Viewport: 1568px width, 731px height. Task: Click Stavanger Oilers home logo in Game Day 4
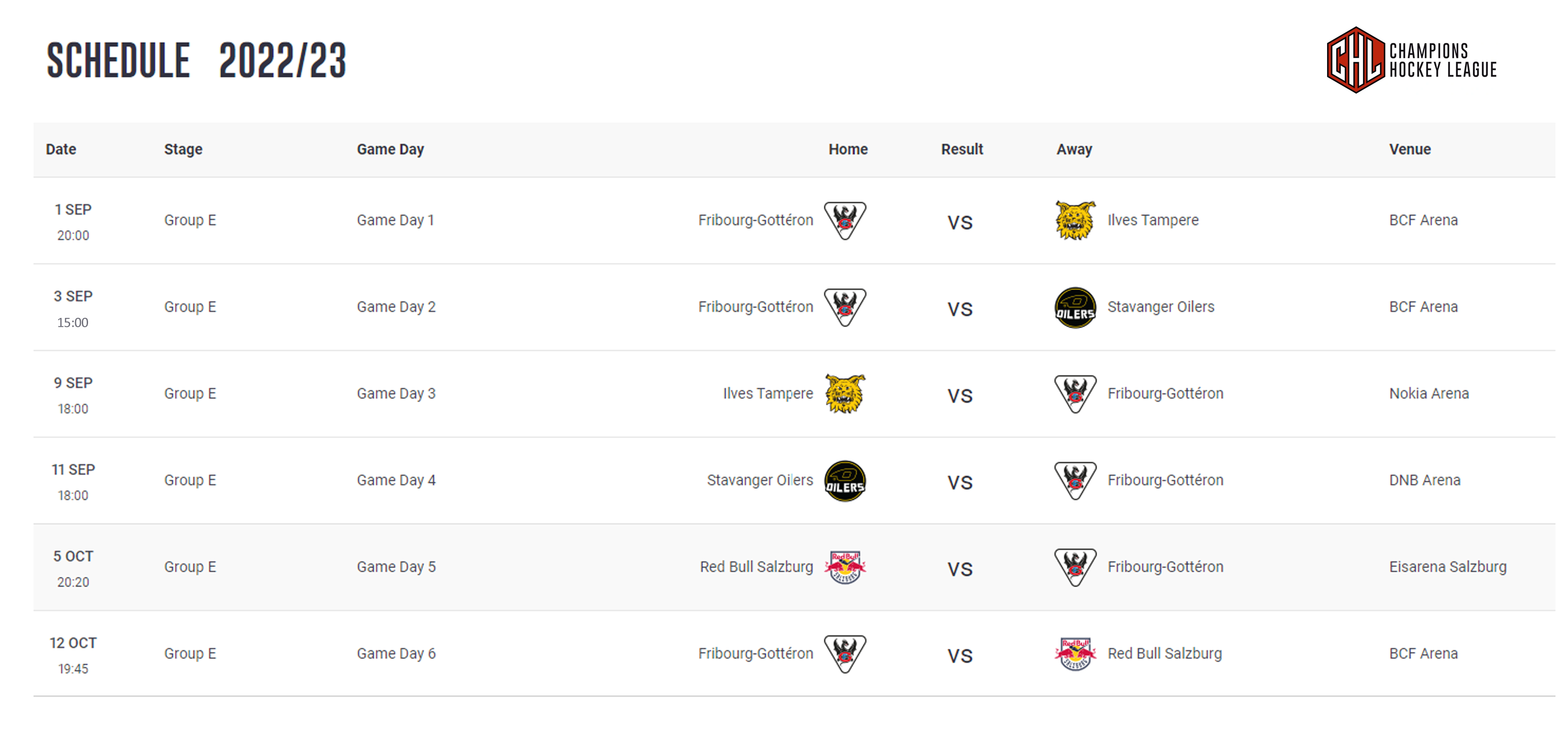845,481
